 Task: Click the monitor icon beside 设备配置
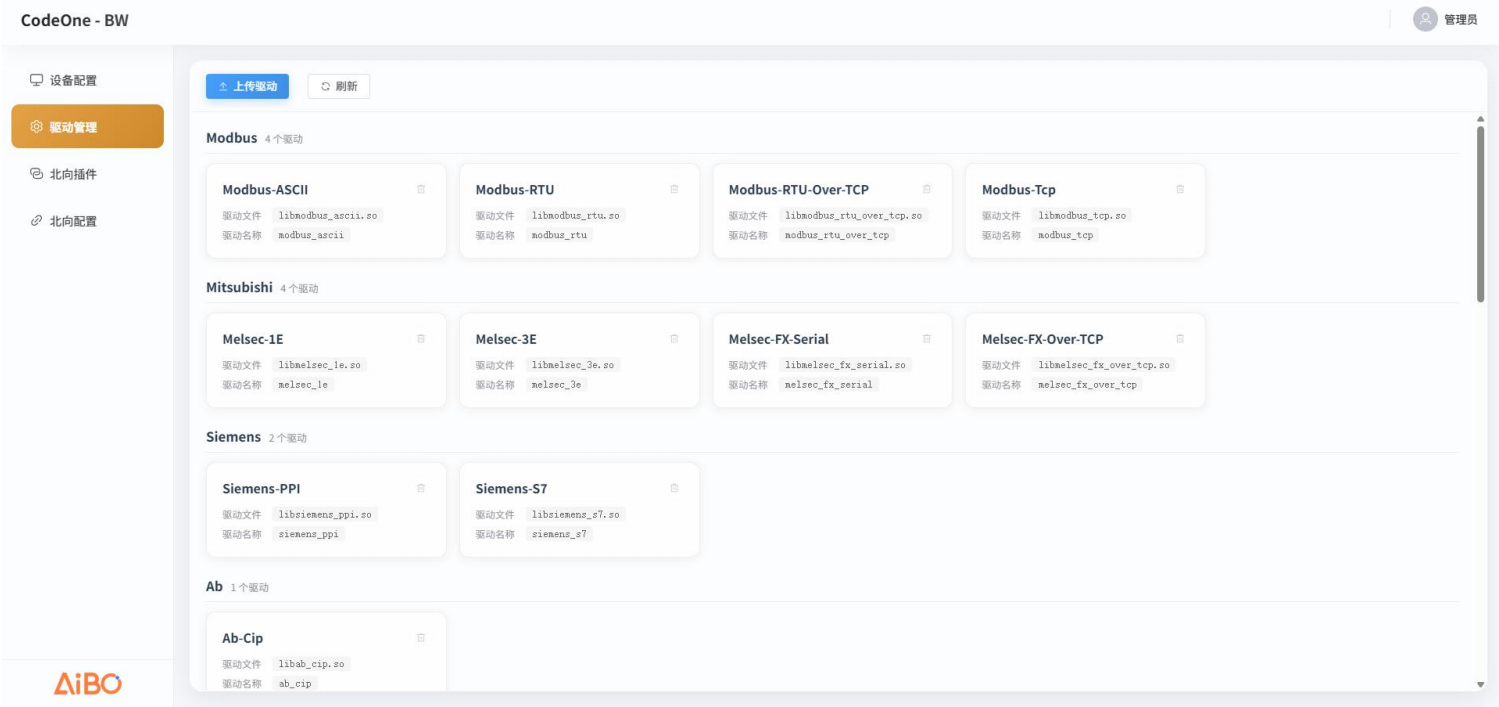click(36, 80)
